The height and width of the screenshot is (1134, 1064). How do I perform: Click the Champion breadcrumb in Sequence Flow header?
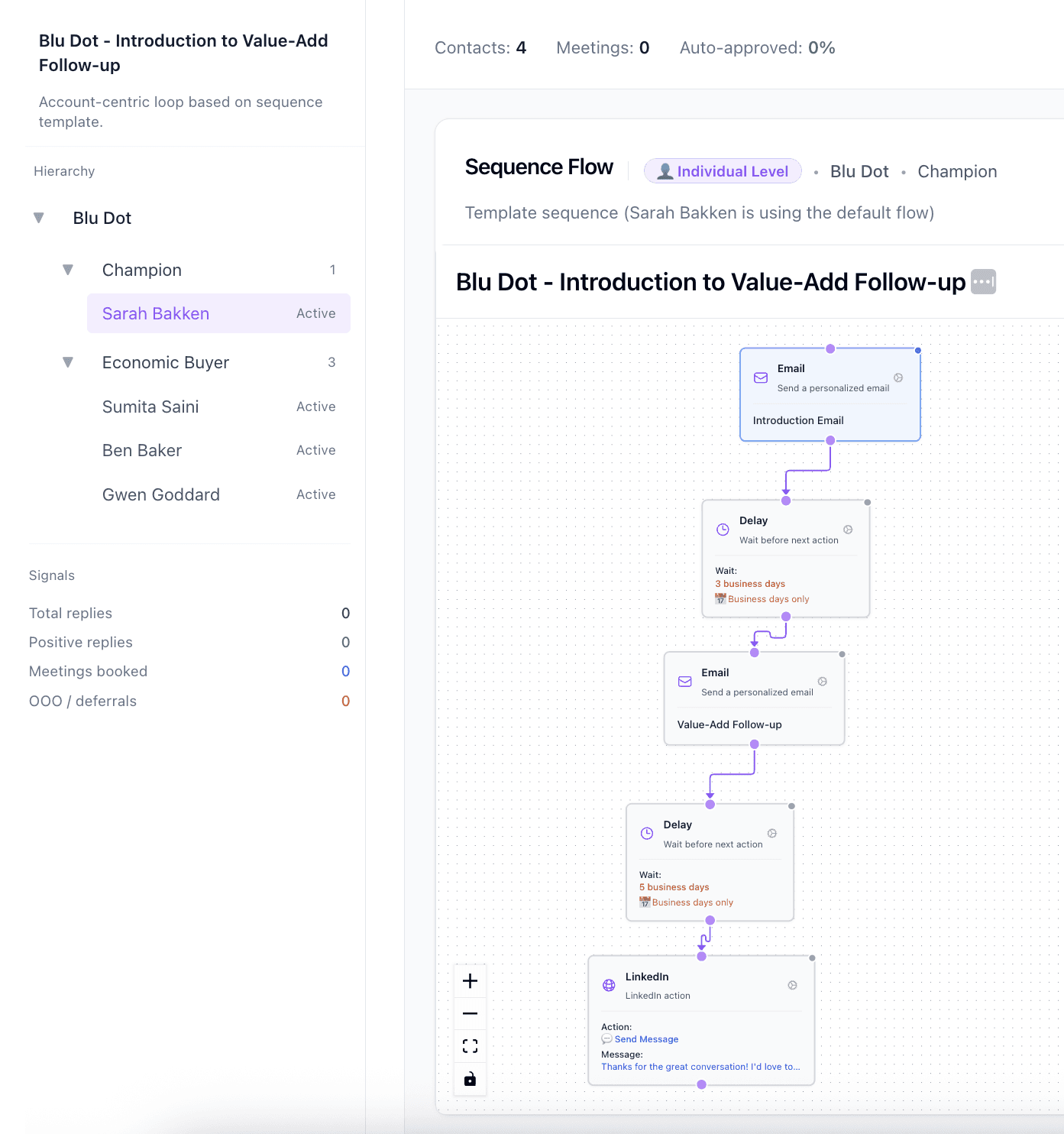click(957, 171)
